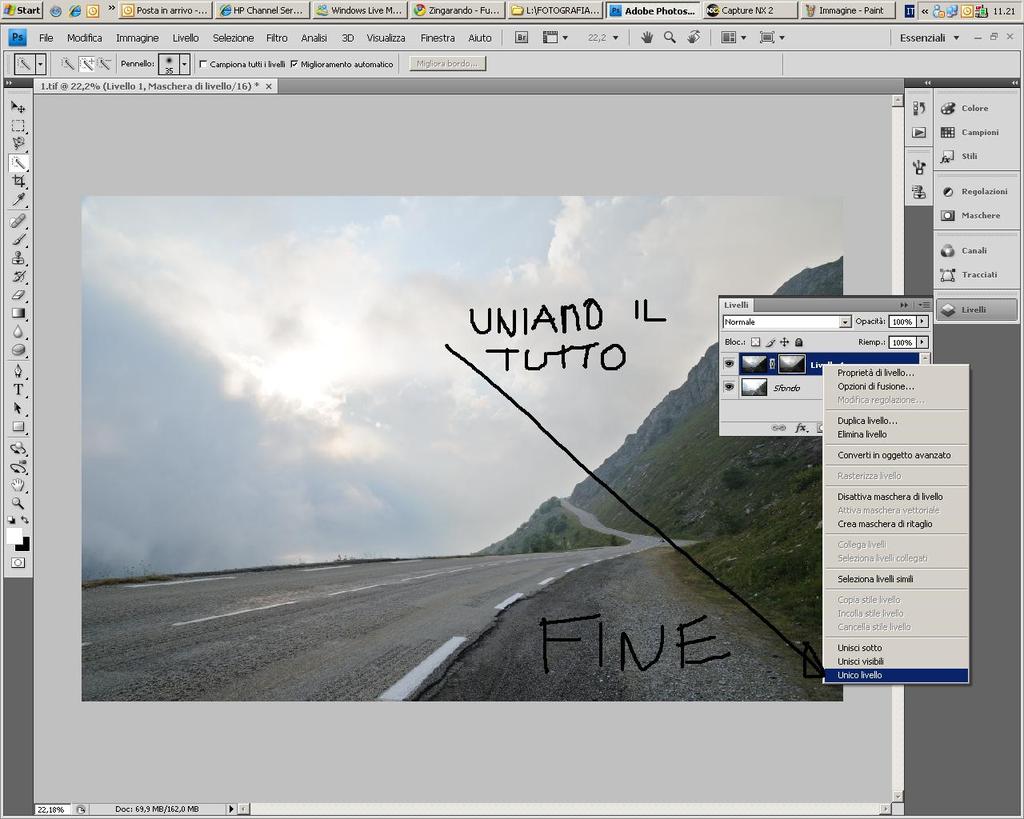Activate the Gradient tool
Image resolution: width=1024 pixels, height=819 pixels.
18,313
